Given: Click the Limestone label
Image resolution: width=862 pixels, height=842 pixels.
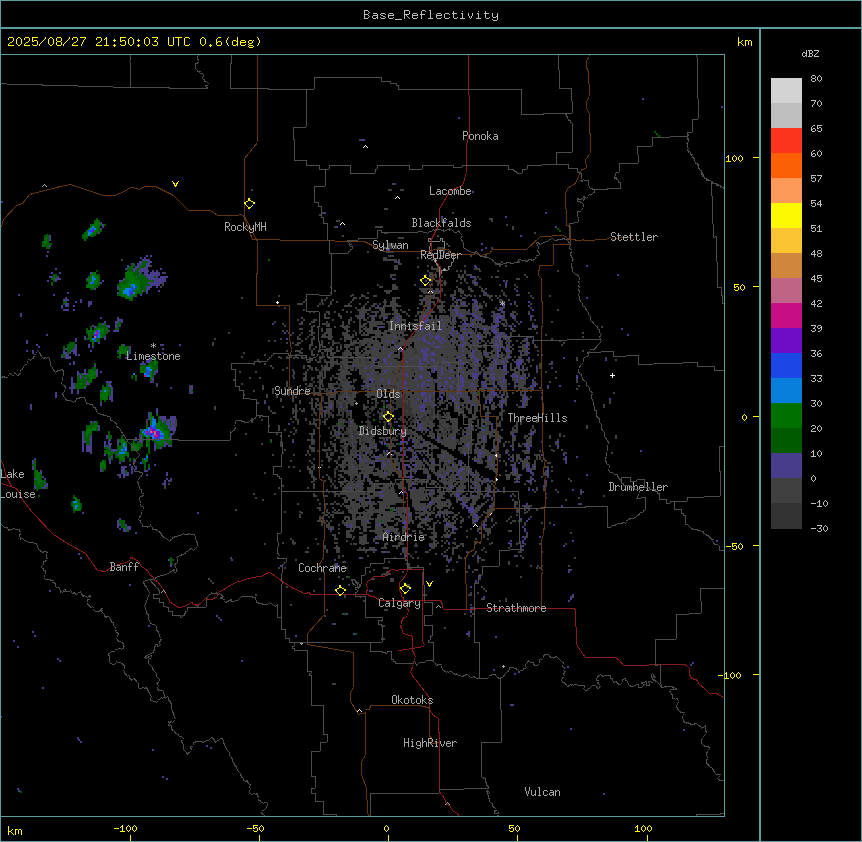Looking at the screenshot, I should point(153,356).
